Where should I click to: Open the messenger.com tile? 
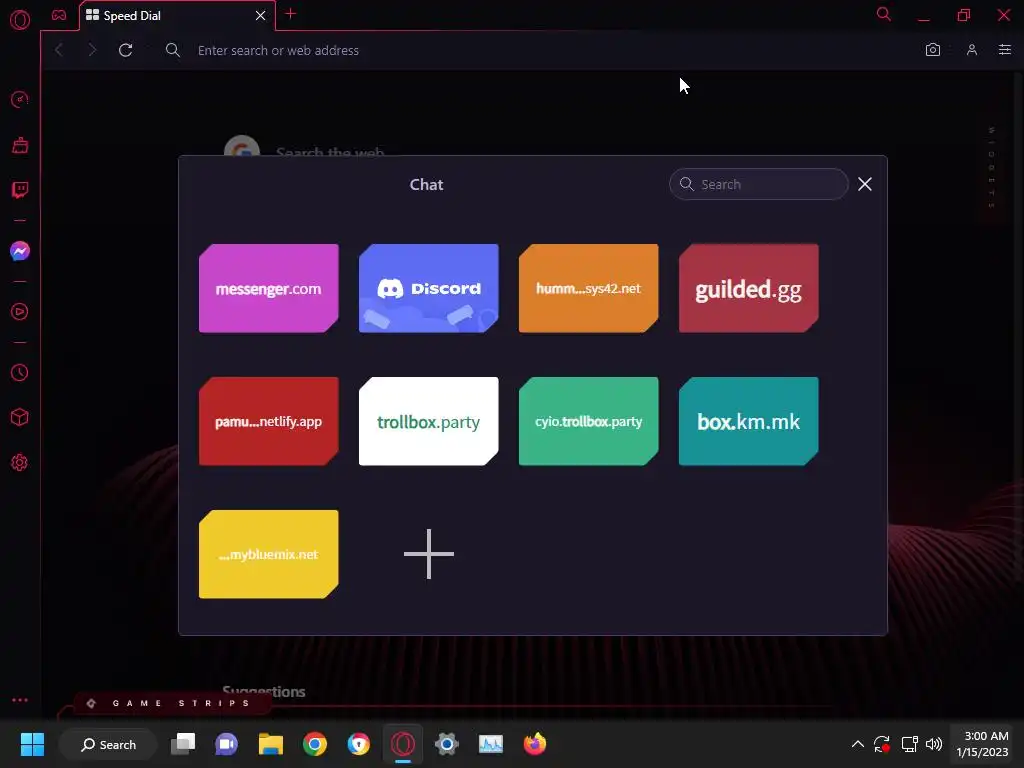pyautogui.click(x=268, y=288)
